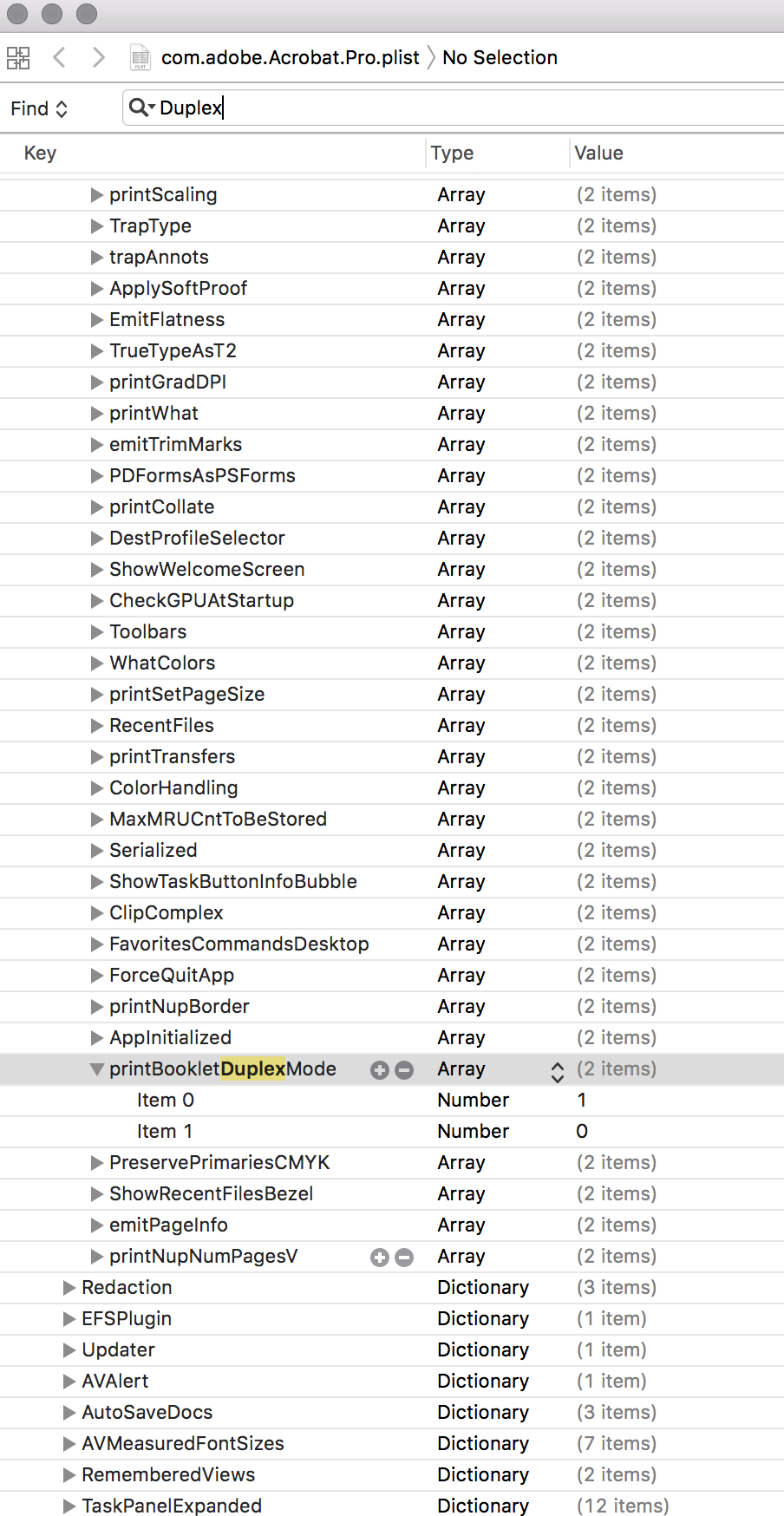Expand the printCollate row
784x1516 pixels.
pos(97,507)
